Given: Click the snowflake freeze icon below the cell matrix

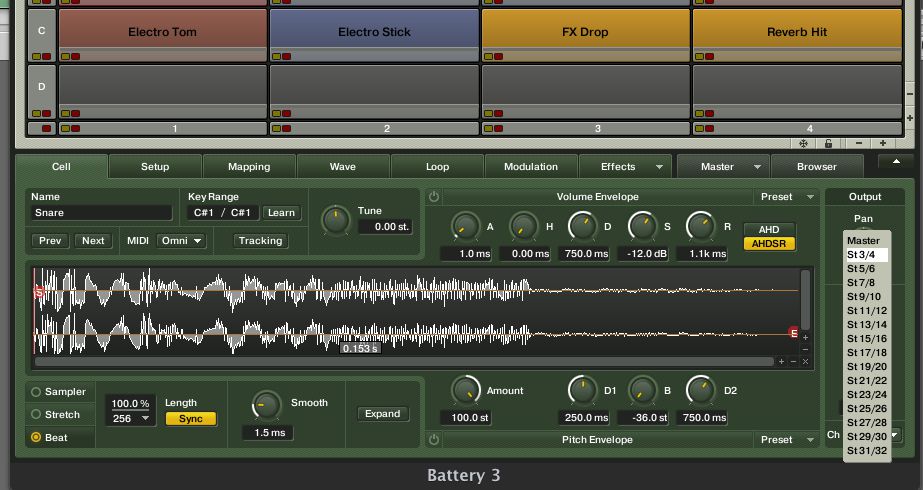Looking at the screenshot, I should pos(803,143).
